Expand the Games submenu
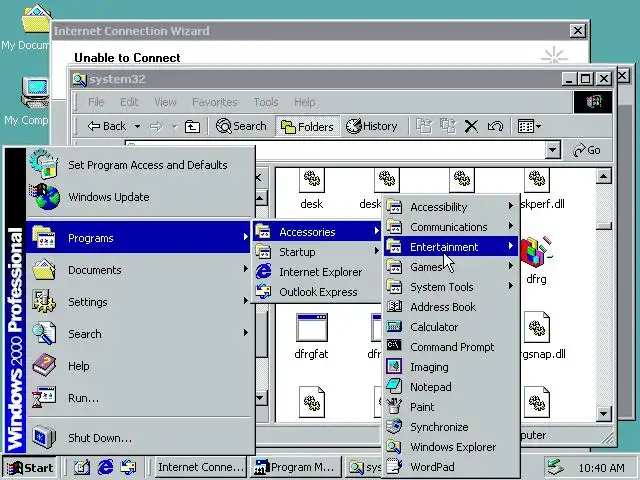This screenshot has width=640, height=480. point(451,267)
